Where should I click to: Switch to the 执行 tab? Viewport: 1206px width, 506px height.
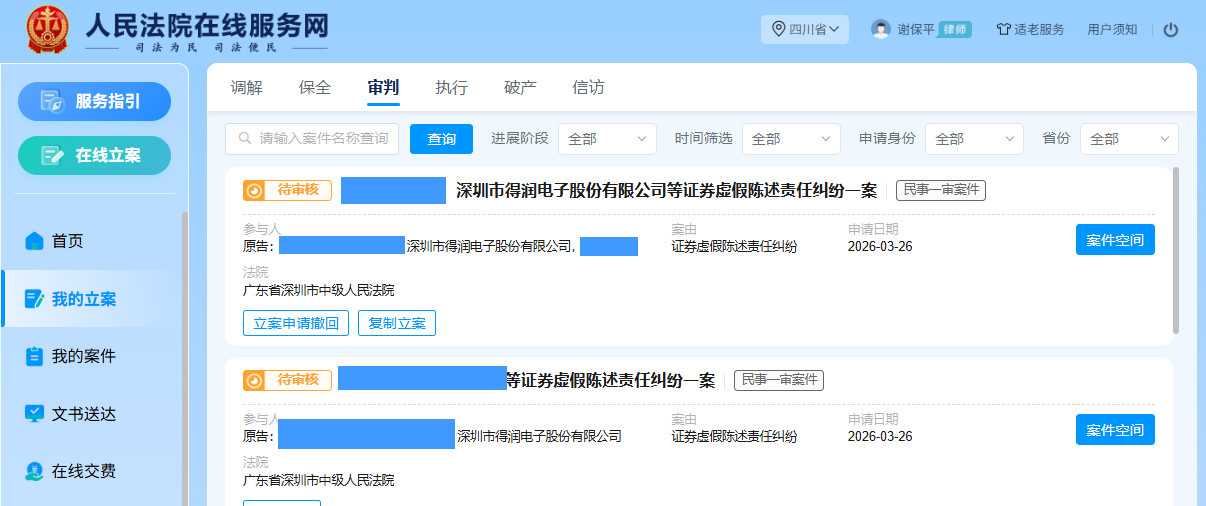pyautogui.click(x=451, y=87)
